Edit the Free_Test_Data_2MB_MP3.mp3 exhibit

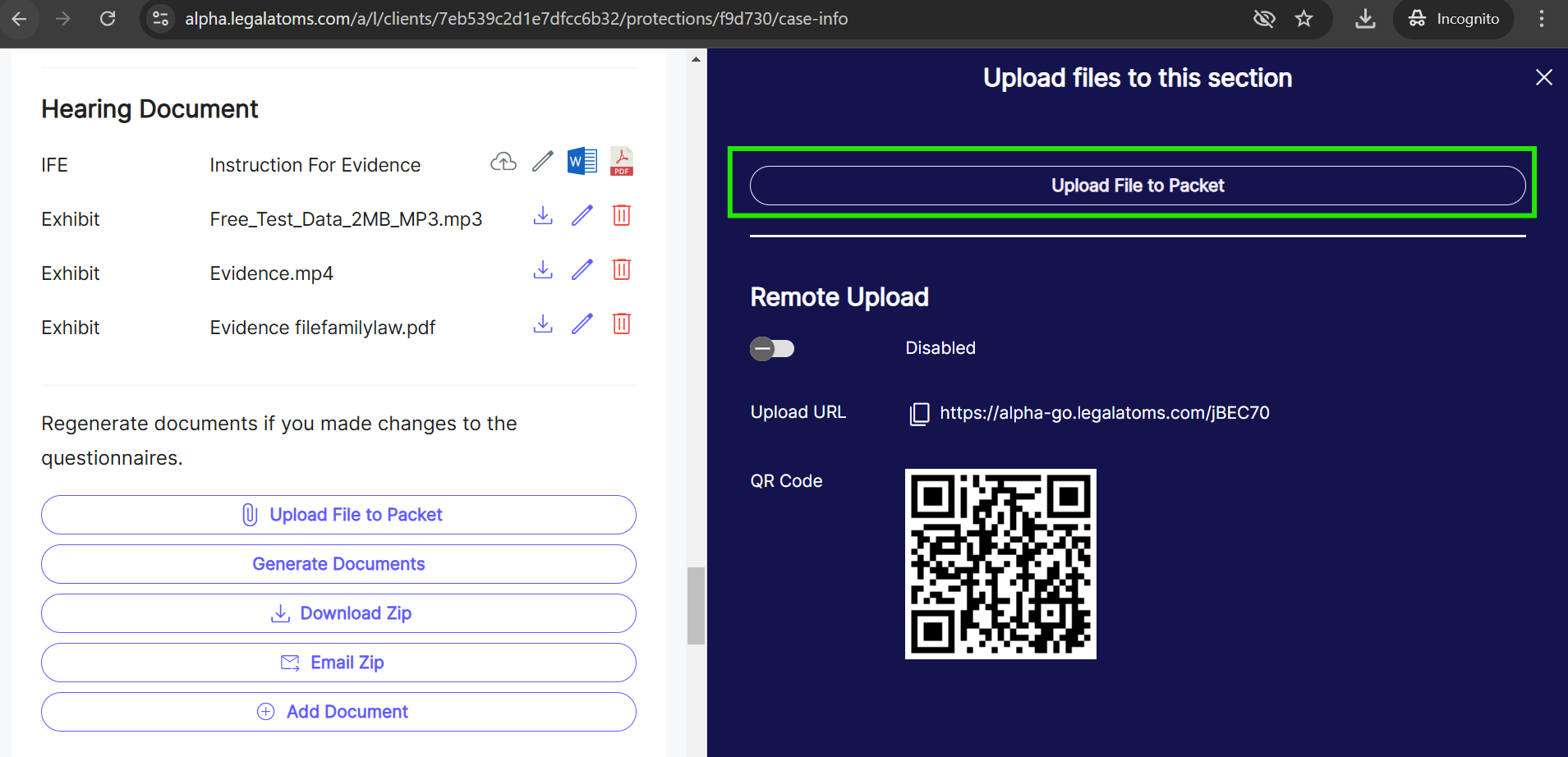point(582,216)
